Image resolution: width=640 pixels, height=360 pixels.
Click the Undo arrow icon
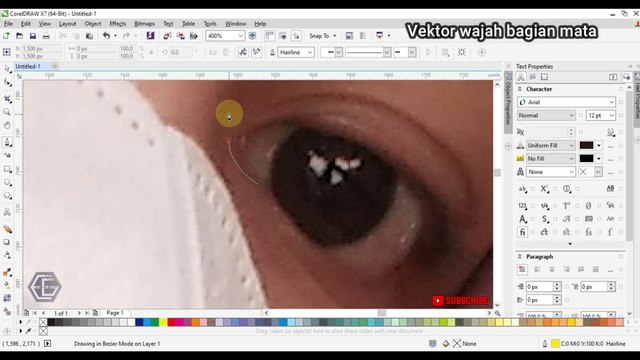[x=107, y=36]
